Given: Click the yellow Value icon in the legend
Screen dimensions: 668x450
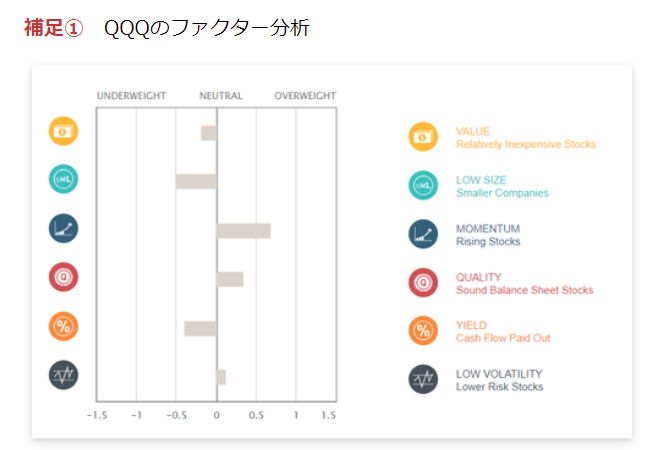Looking at the screenshot, I should 423,137.
